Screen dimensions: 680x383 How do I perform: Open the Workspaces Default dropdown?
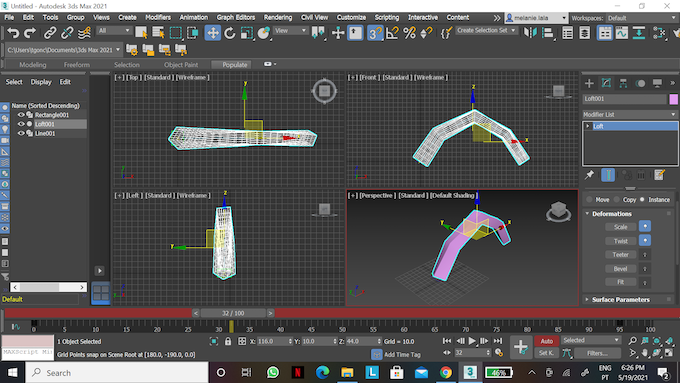point(641,18)
